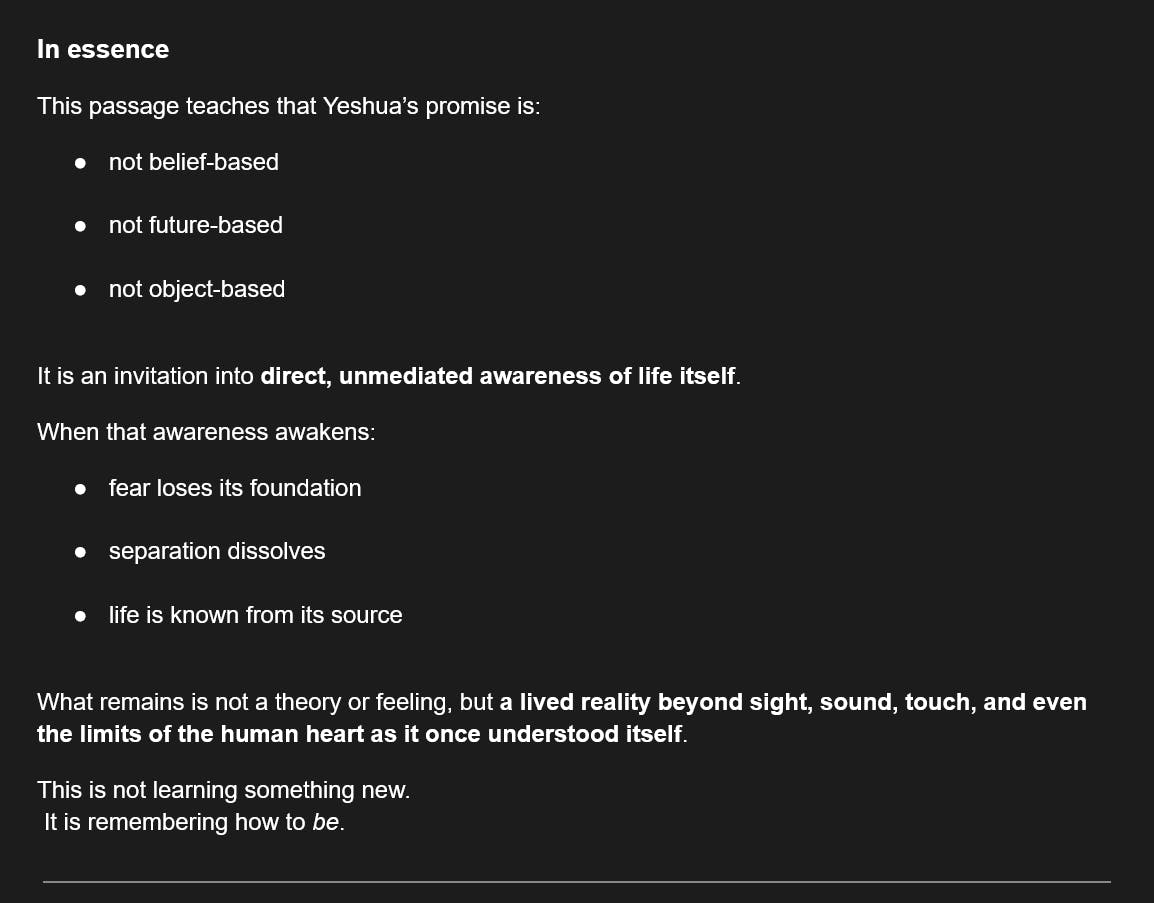The width and height of the screenshot is (1154, 903).
Task: Click the "In essence" heading
Action: click(102, 49)
